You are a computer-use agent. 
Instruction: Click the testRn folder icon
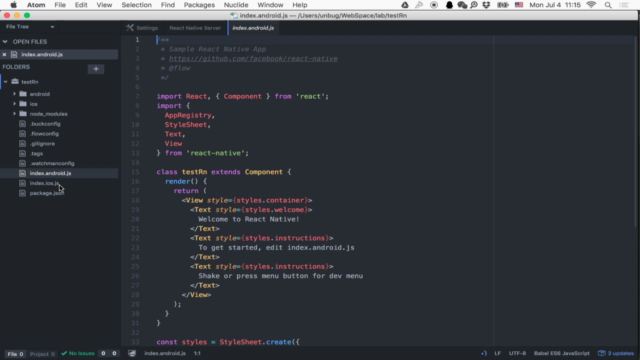pyautogui.click(x=15, y=82)
